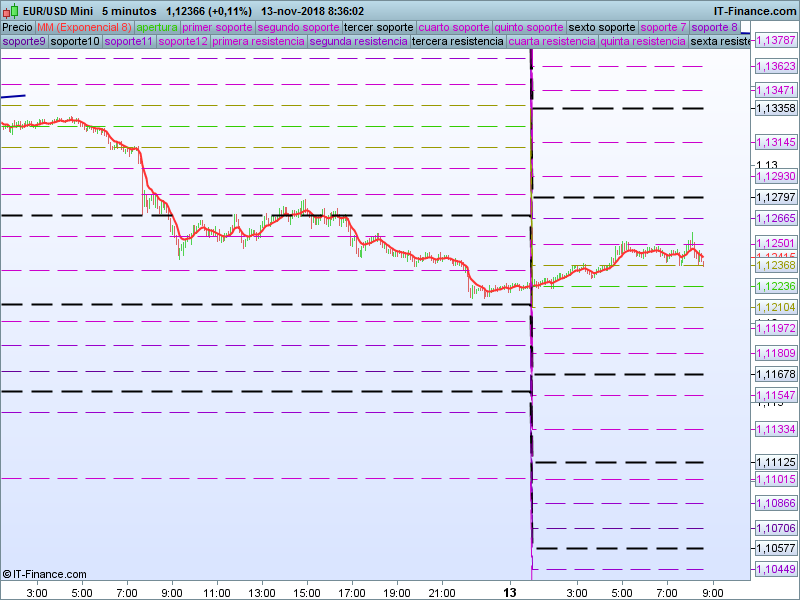Click the olive 1,12104 price level tag

click(x=776, y=307)
